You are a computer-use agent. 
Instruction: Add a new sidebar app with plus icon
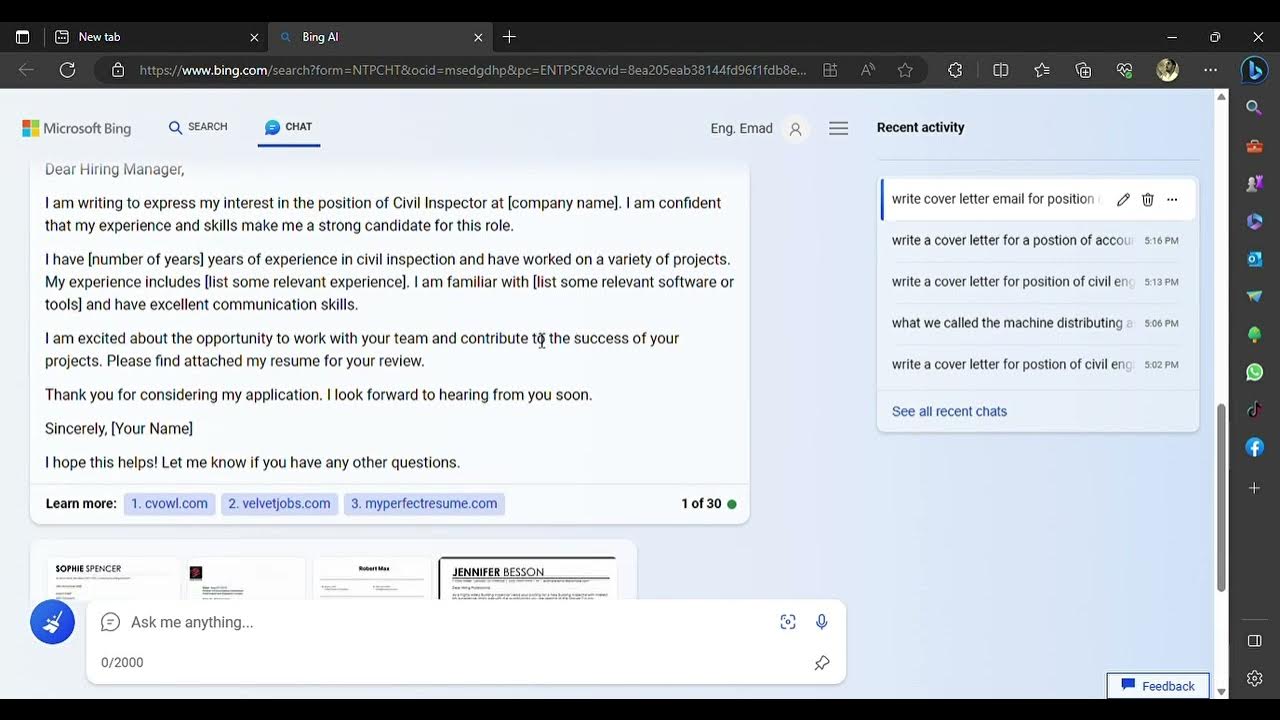[x=1254, y=488]
